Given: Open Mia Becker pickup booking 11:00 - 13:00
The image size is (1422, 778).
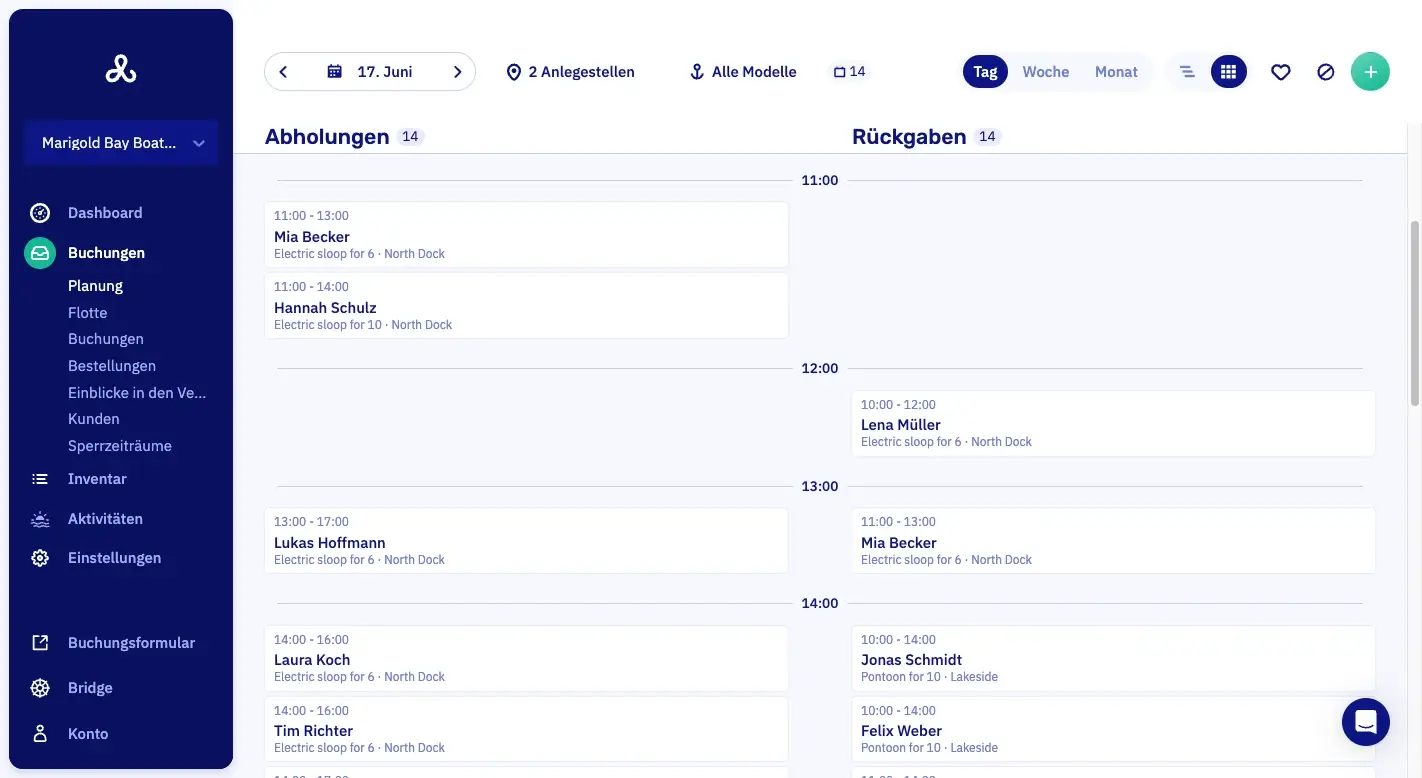Looking at the screenshot, I should pos(526,235).
